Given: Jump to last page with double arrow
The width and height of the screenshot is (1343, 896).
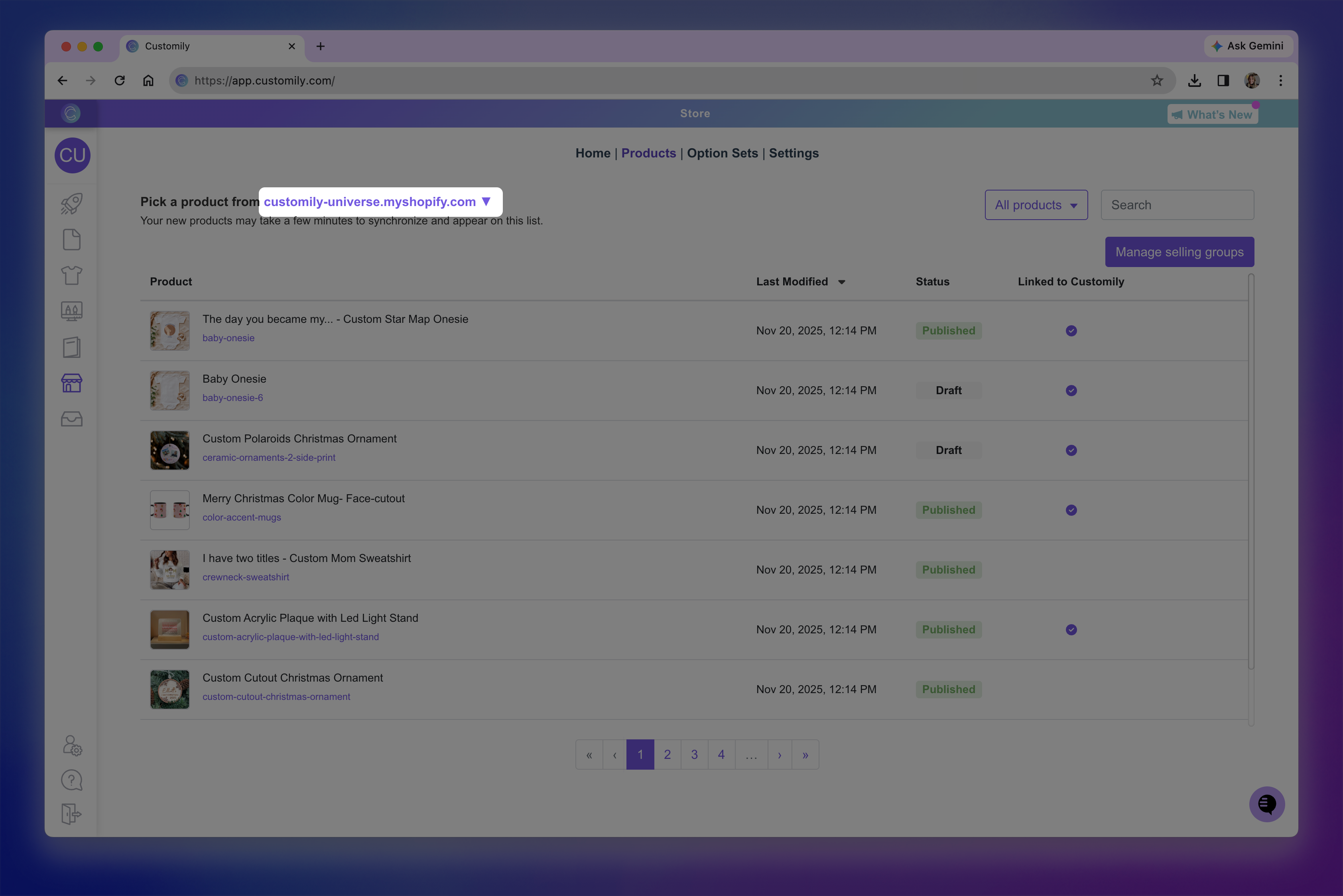Looking at the screenshot, I should pyautogui.click(x=805, y=754).
